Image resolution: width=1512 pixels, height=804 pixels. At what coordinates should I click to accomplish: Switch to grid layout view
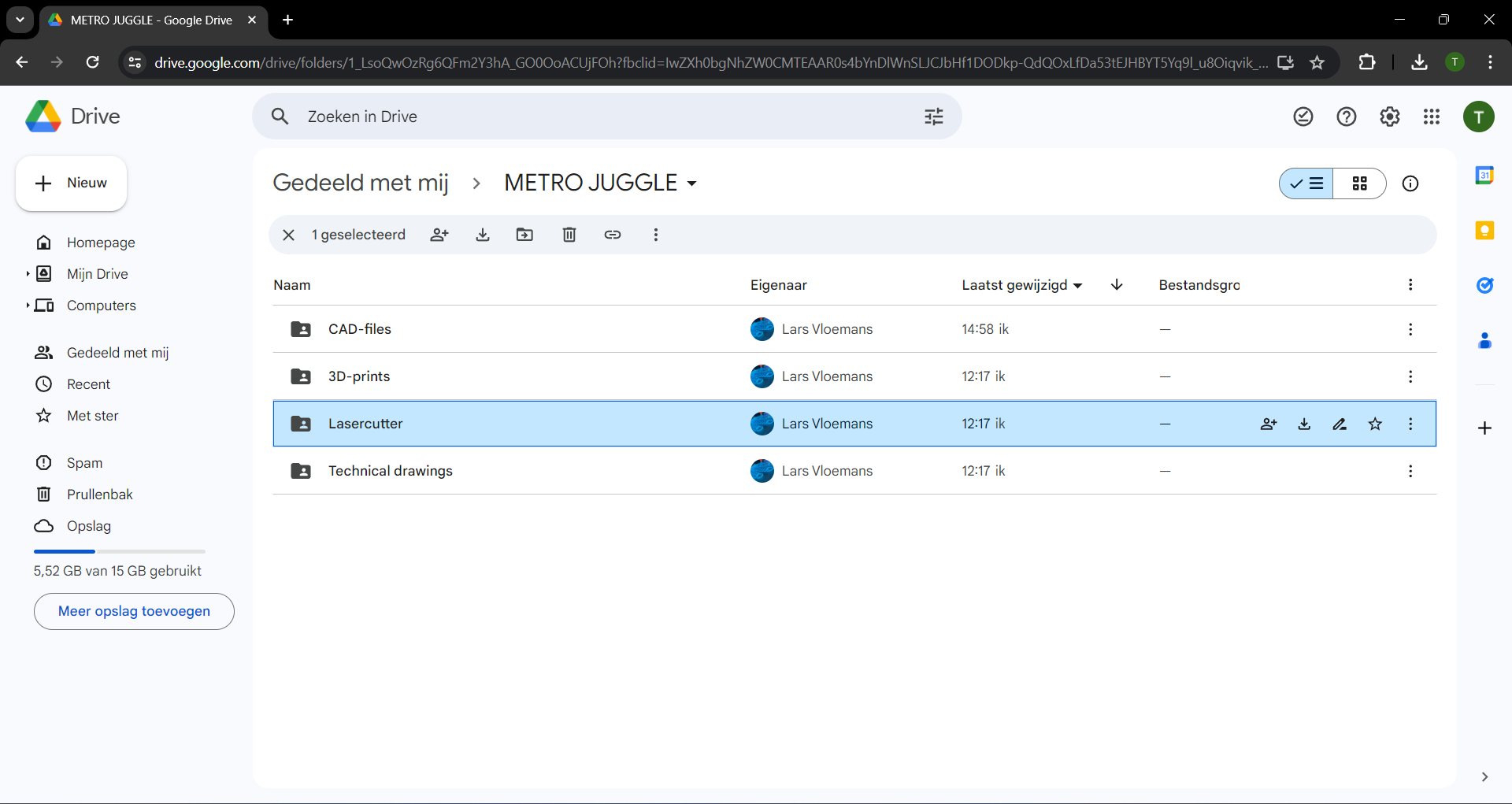click(1360, 183)
